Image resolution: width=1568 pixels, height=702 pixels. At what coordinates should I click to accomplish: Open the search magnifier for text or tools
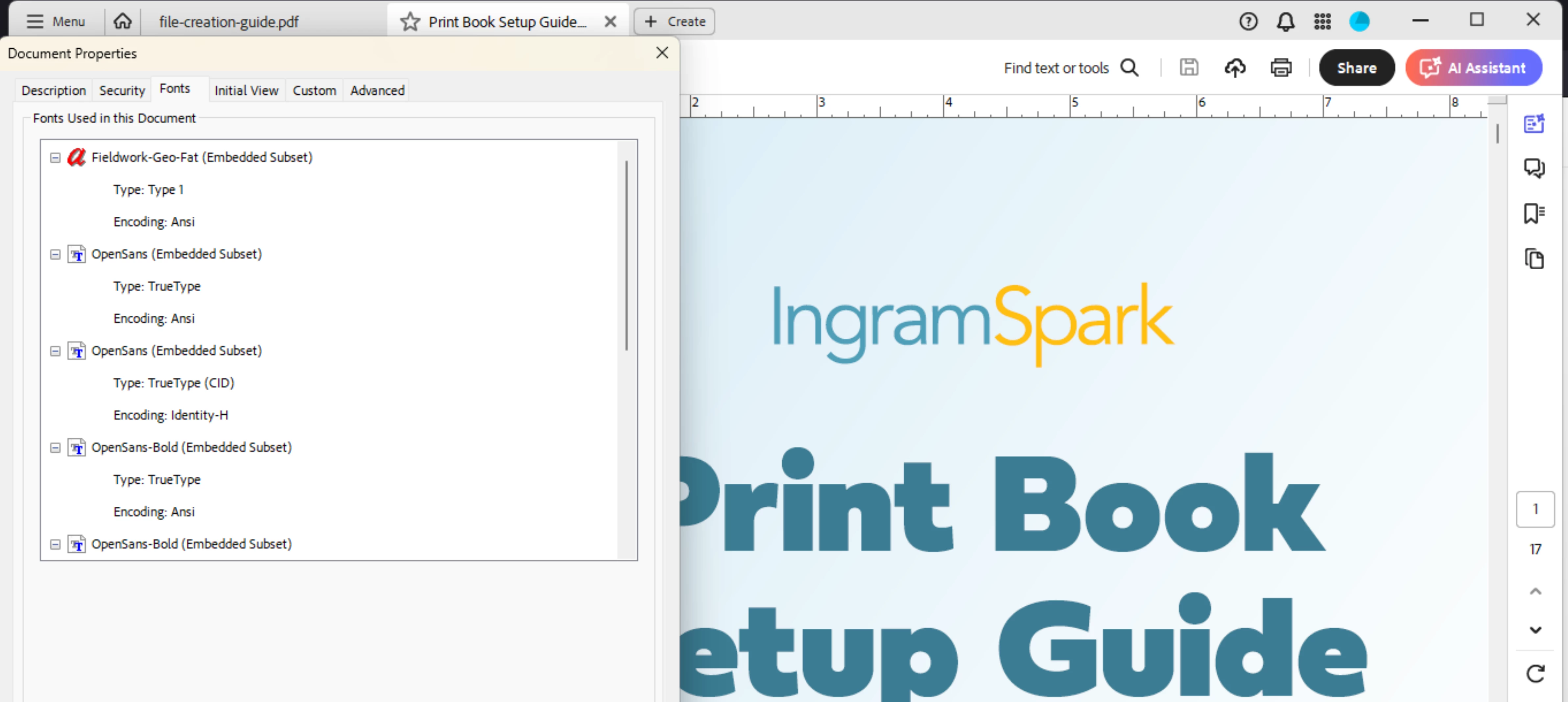[x=1129, y=68]
